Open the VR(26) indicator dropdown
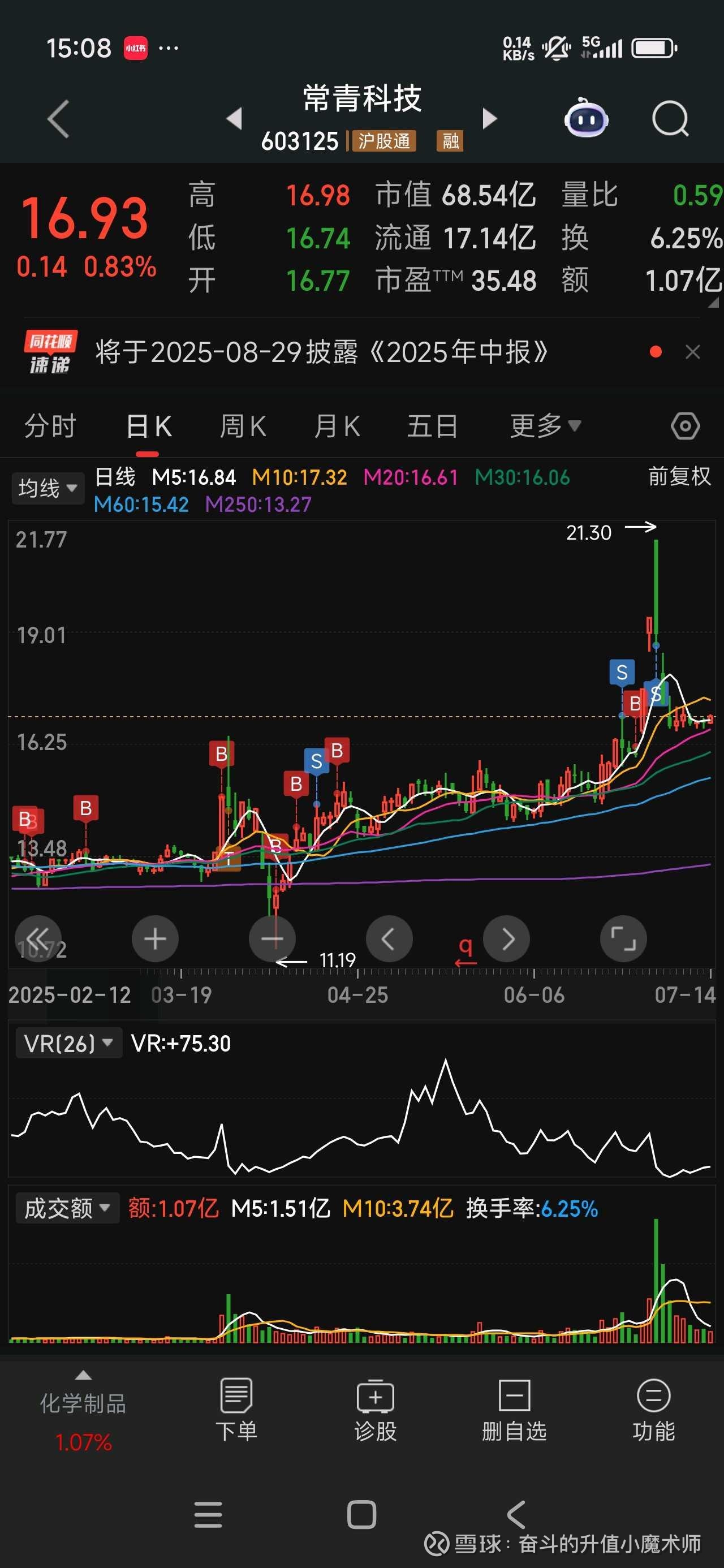 (x=69, y=1043)
